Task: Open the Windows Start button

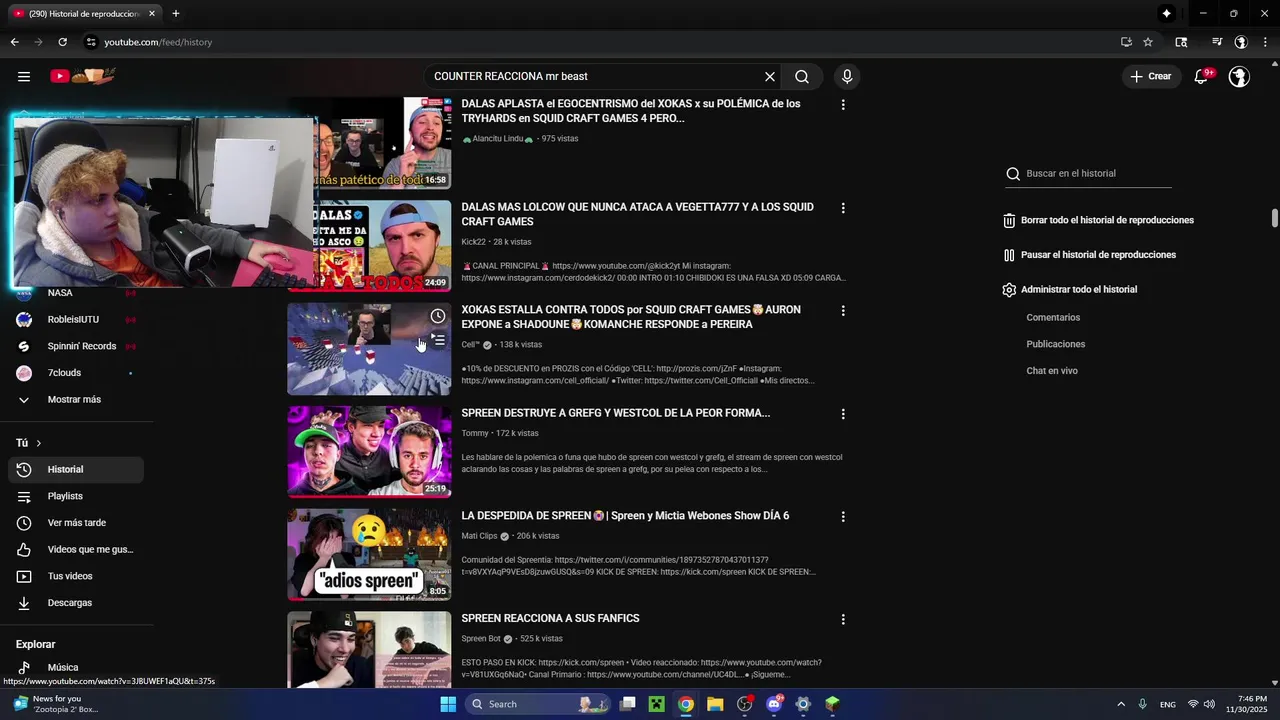Action: [448, 704]
